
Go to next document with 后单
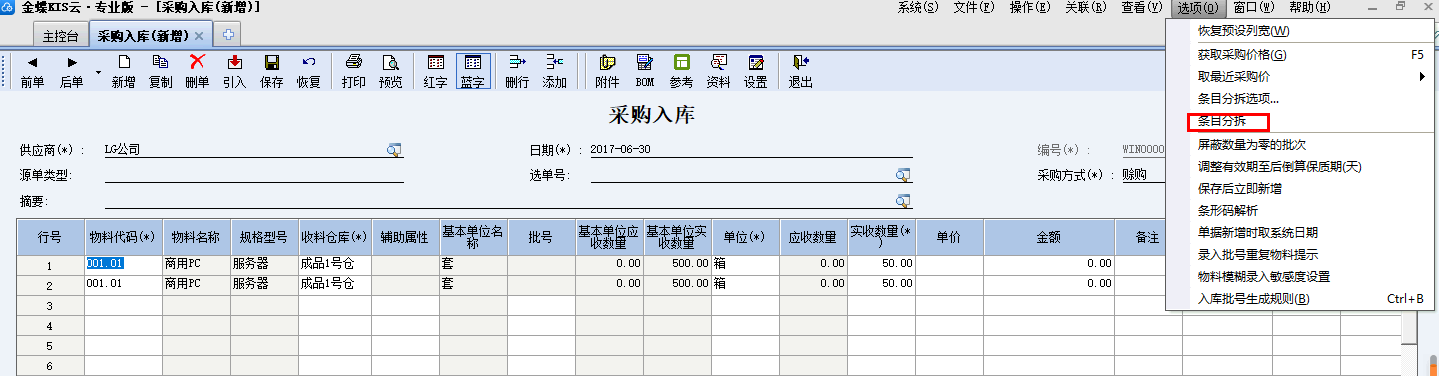pyautogui.click(x=71, y=72)
